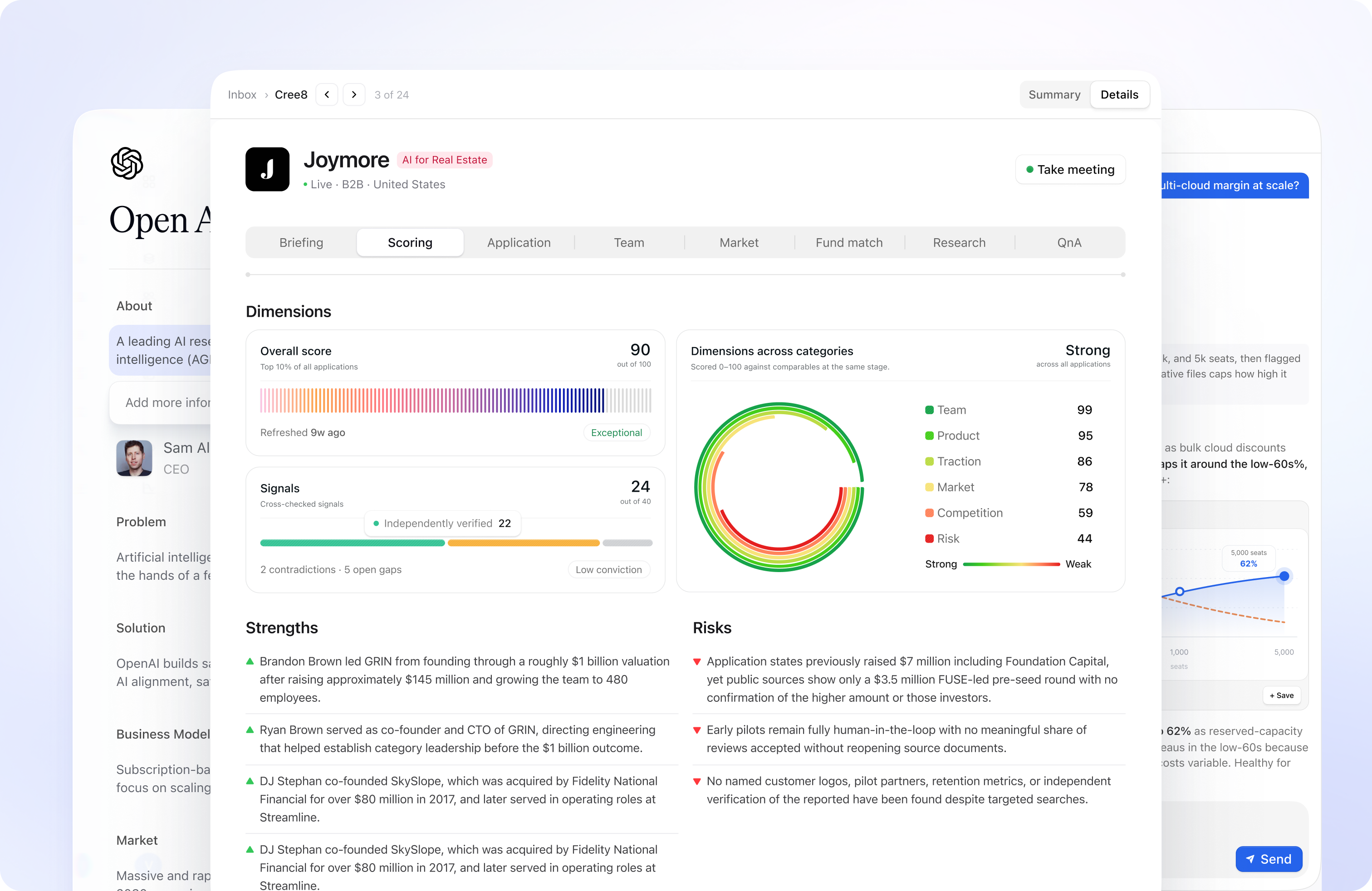The image size is (1372, 891).
Task: Click the overall score striped bar
Action: (x=456, y=401)
